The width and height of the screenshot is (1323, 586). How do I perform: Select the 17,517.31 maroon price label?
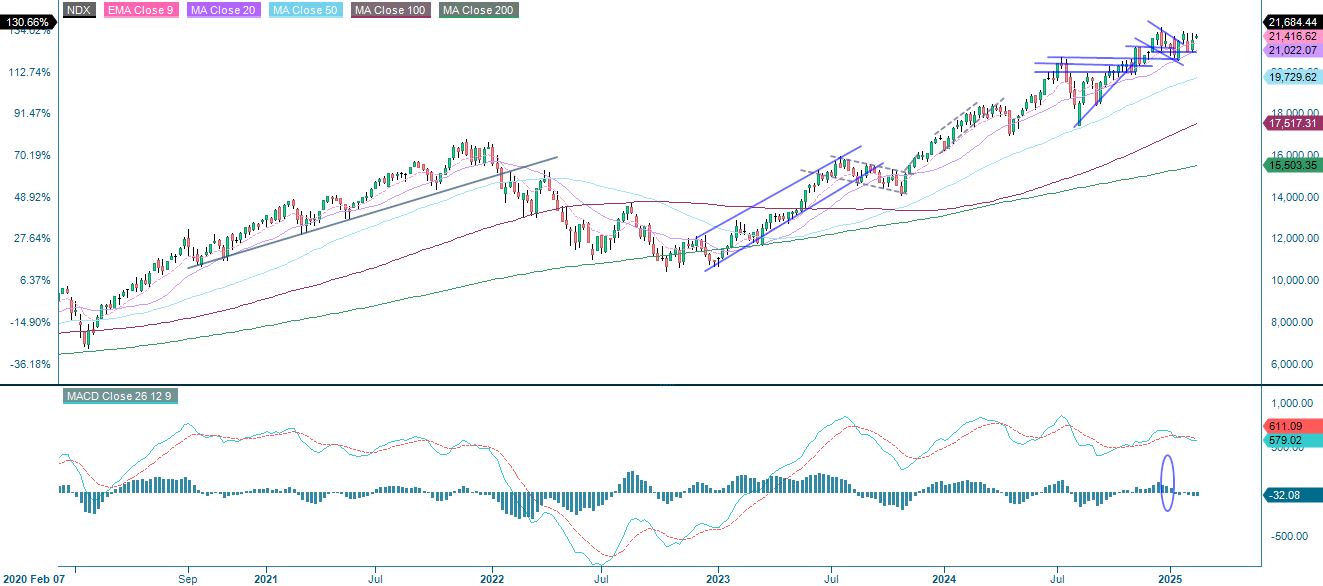(x=1288, y=124)
